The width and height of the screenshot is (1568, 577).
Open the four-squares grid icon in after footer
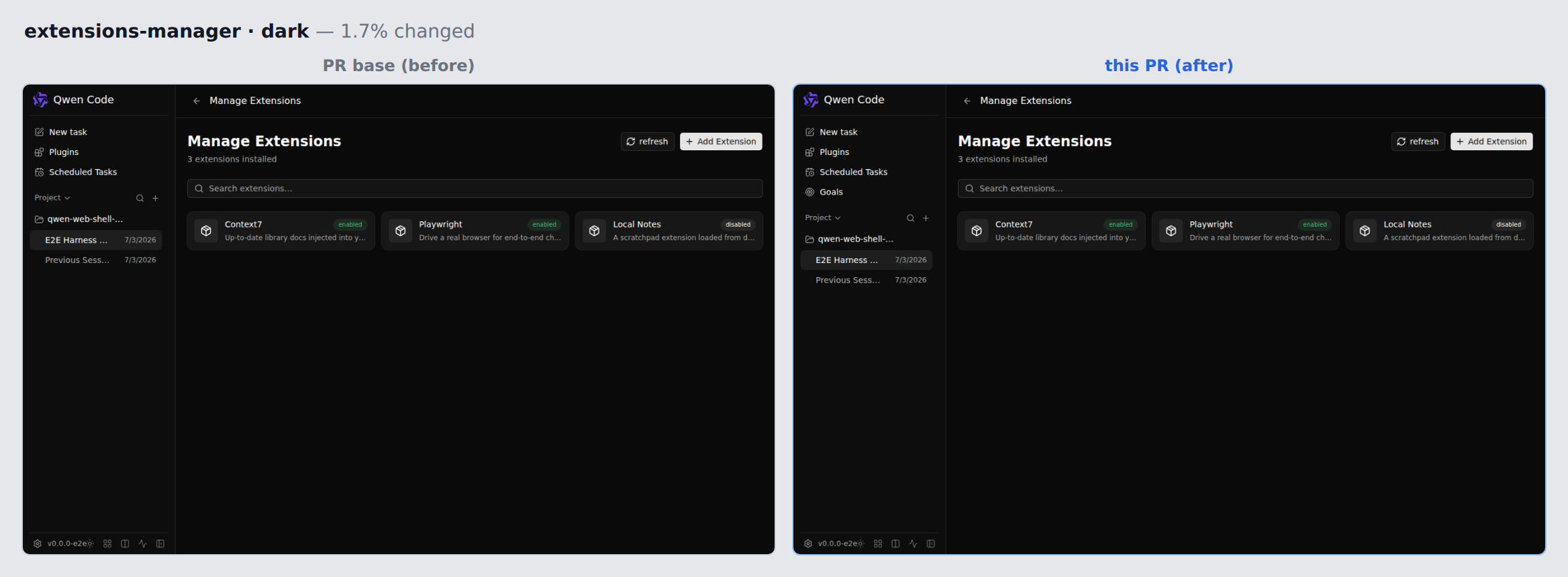point(878,543)
